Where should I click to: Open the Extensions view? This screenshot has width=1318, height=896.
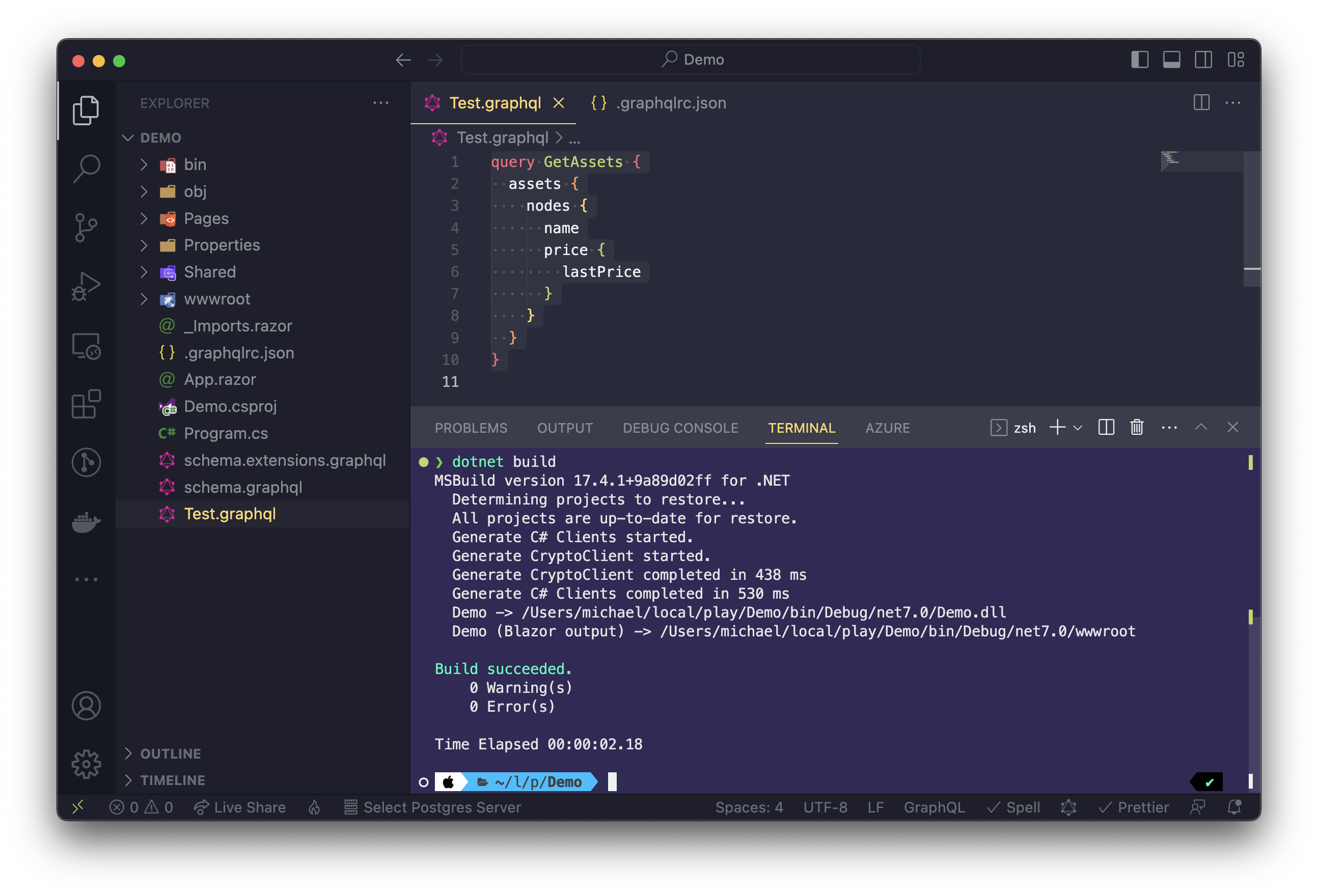(86, 404)
